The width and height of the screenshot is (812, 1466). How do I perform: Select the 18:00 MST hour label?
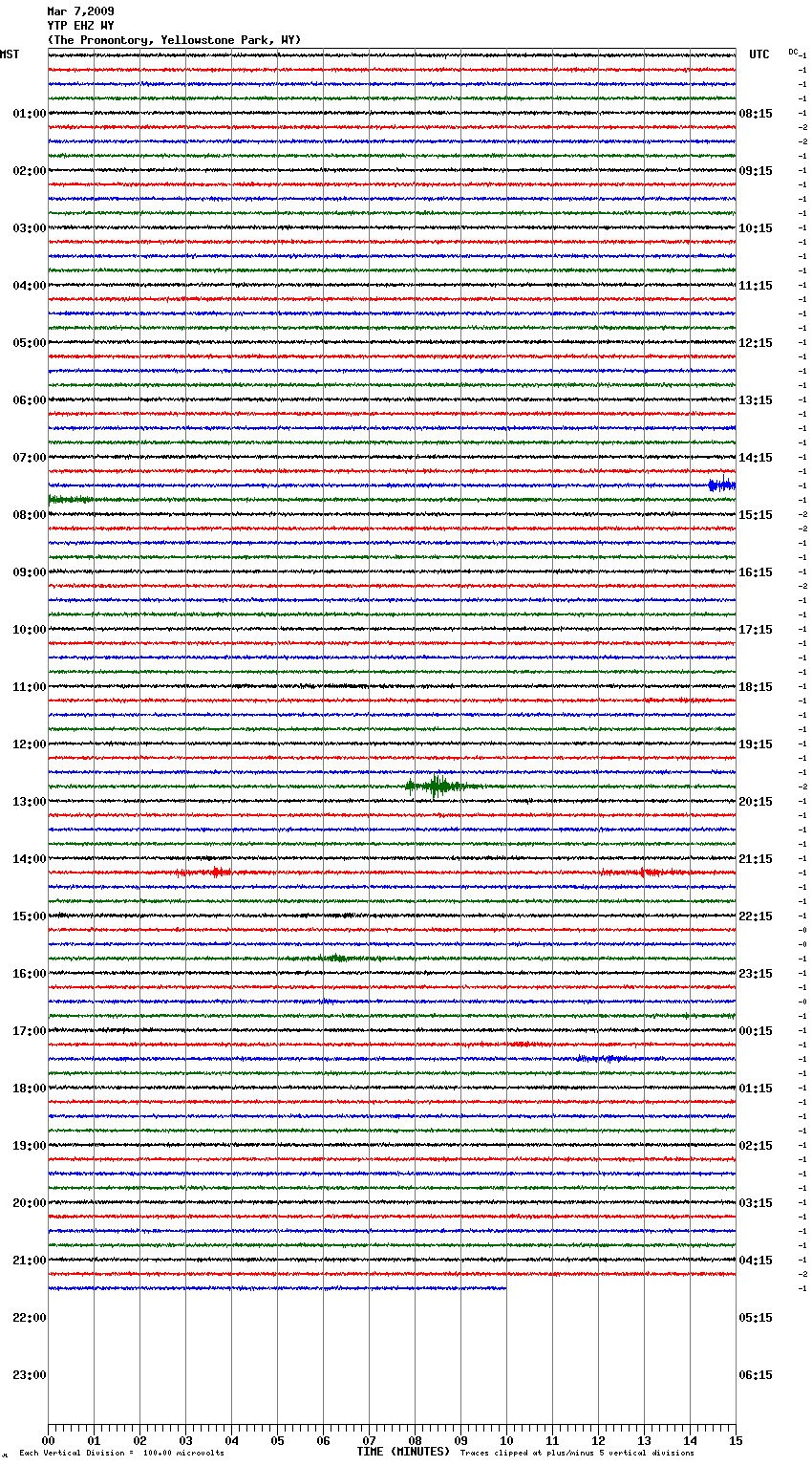coord(30,1089)
